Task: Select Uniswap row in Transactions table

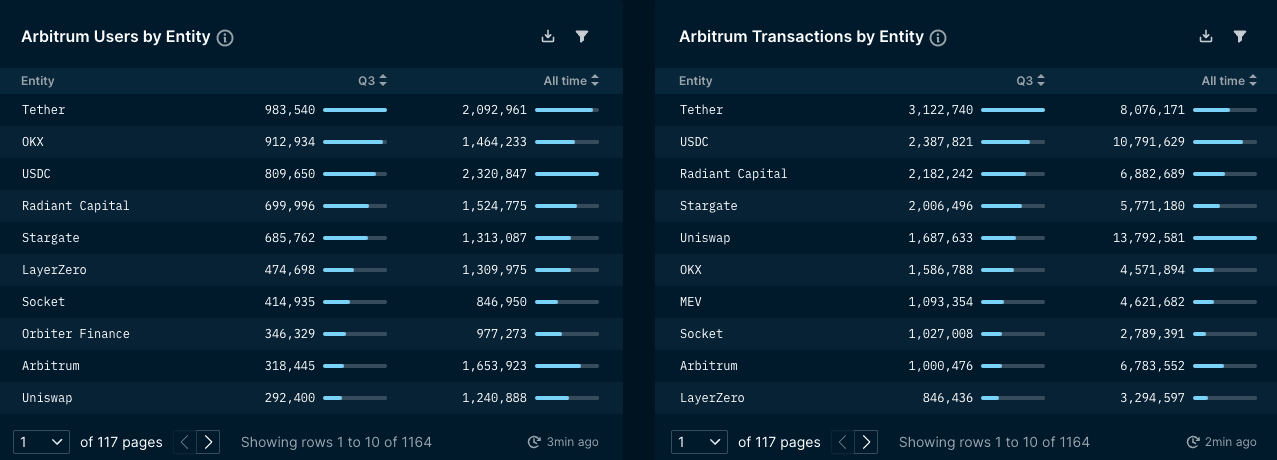Action: pyautogui.click(x=966, y=238)
